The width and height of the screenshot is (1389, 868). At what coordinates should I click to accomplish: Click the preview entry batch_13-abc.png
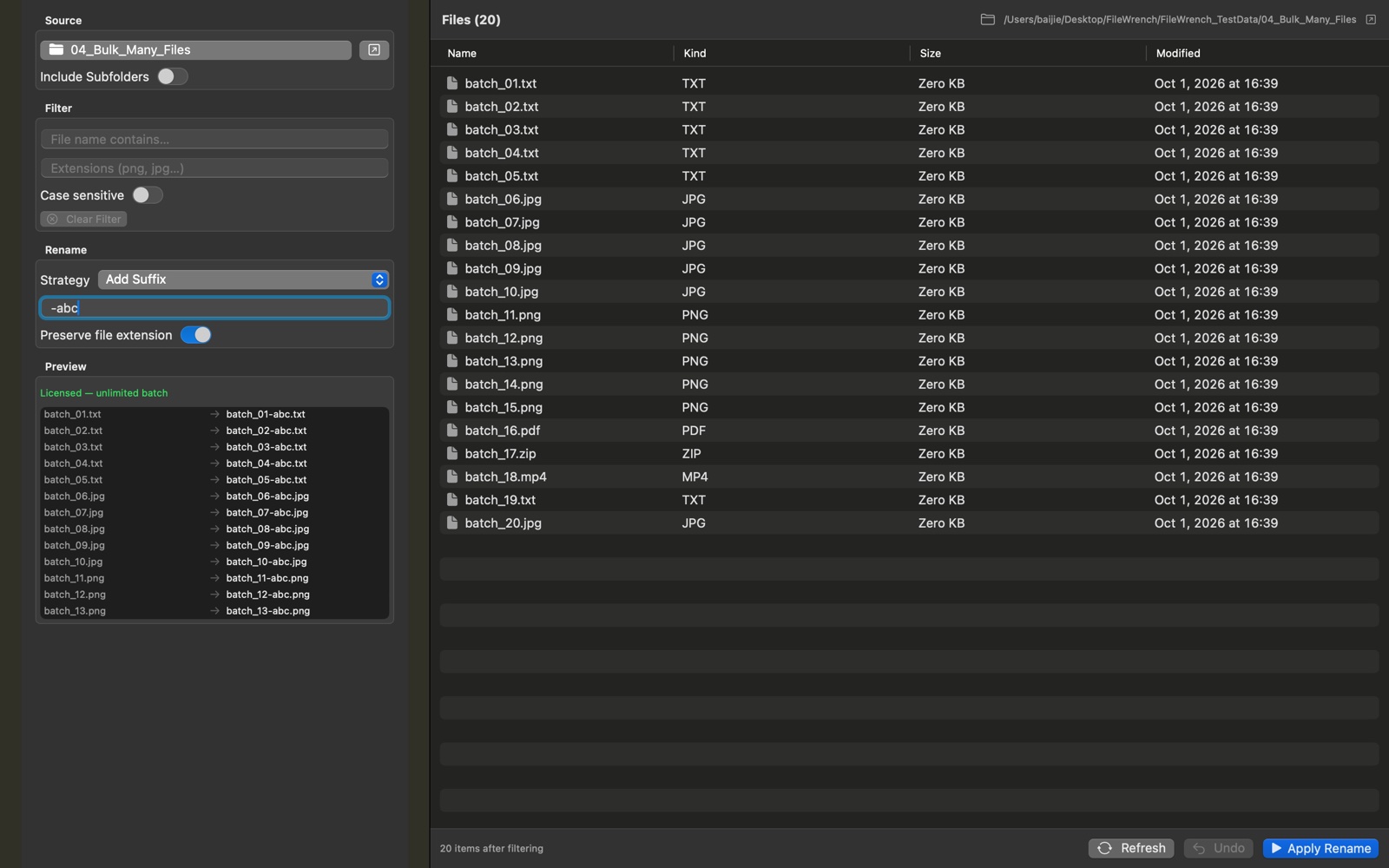tap(268, 611)
